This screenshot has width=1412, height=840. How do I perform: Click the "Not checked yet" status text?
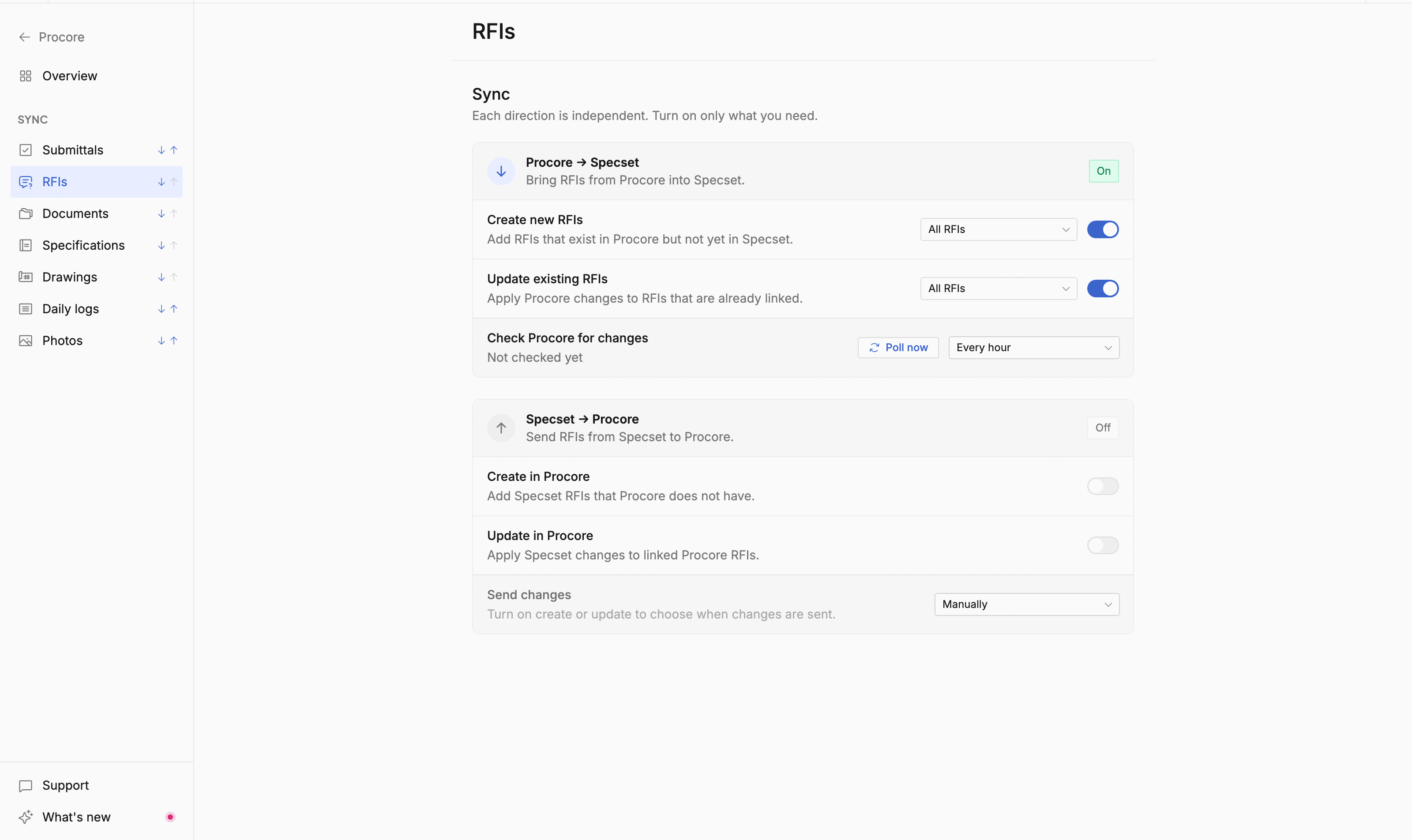(x=535, y=358)
